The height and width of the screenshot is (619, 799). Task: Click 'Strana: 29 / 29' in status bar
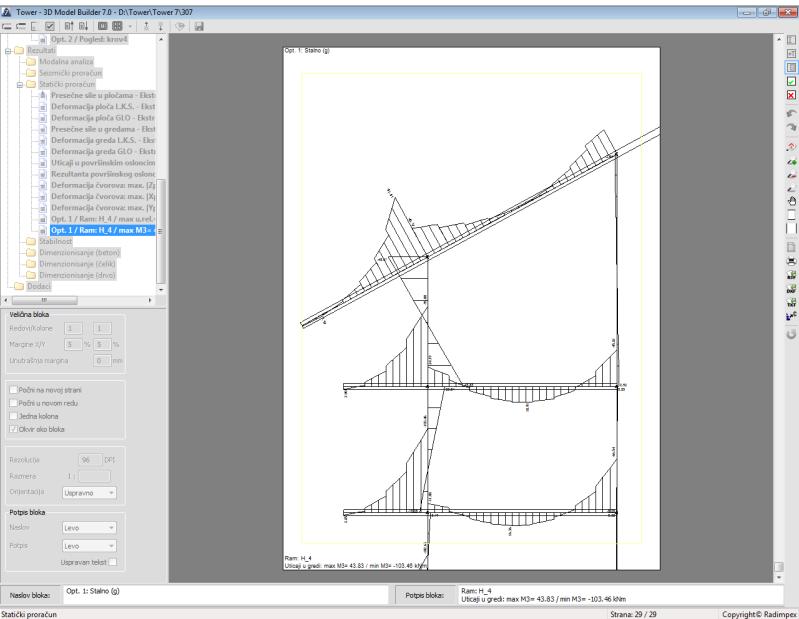pos(633,614)
